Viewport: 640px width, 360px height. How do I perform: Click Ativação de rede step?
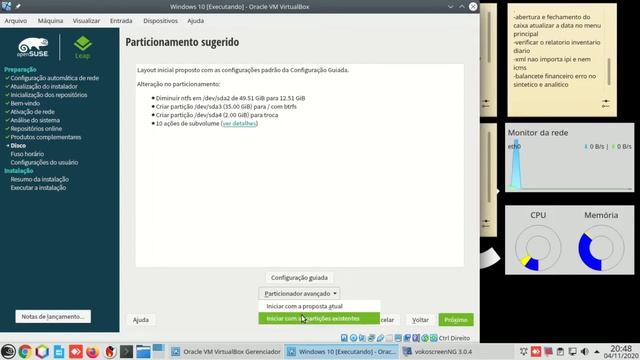[x=32, y=111]
